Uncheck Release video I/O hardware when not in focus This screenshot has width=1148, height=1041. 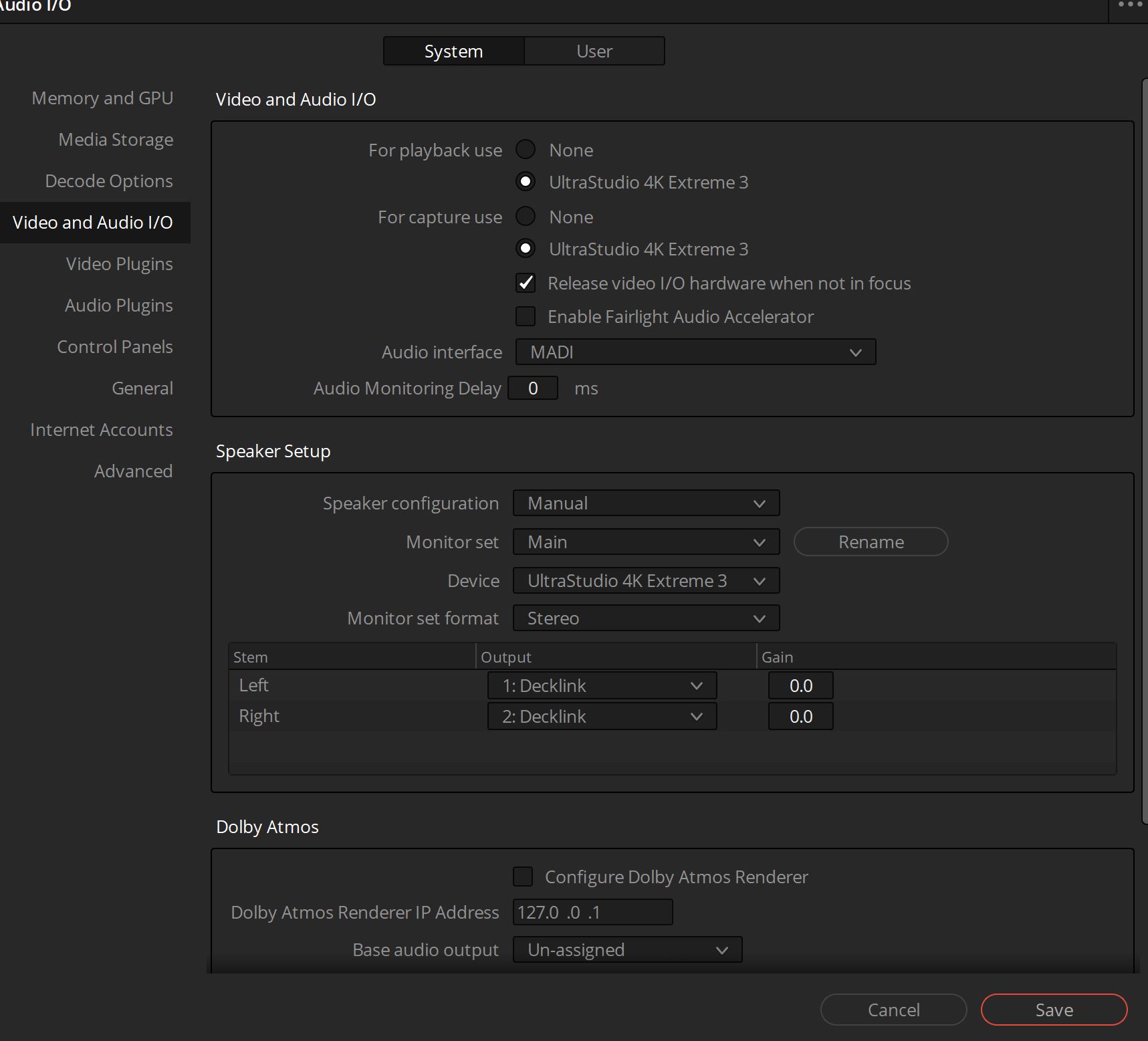pos(526,283)
